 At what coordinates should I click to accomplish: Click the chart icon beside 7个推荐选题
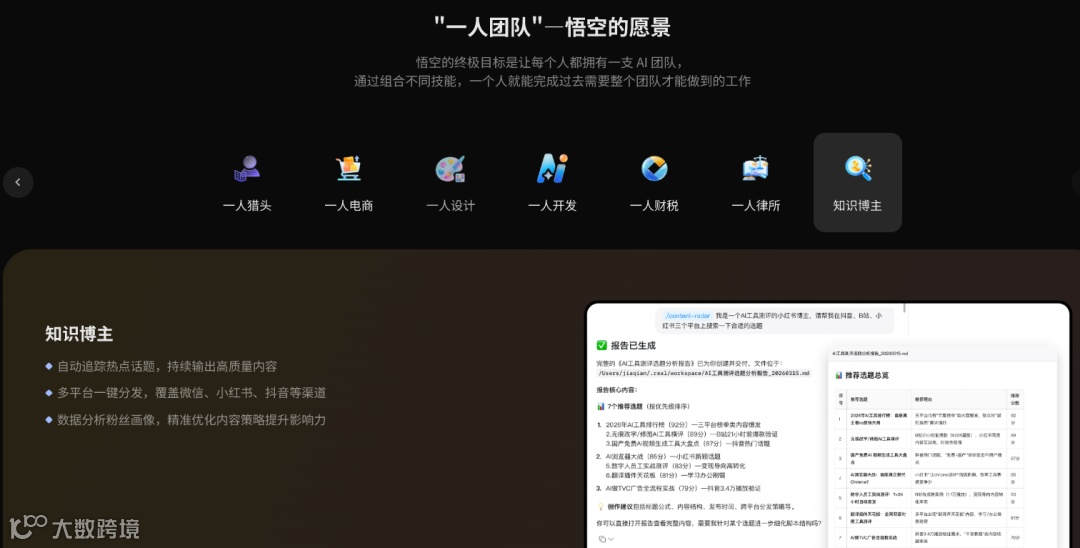[601, 406]
